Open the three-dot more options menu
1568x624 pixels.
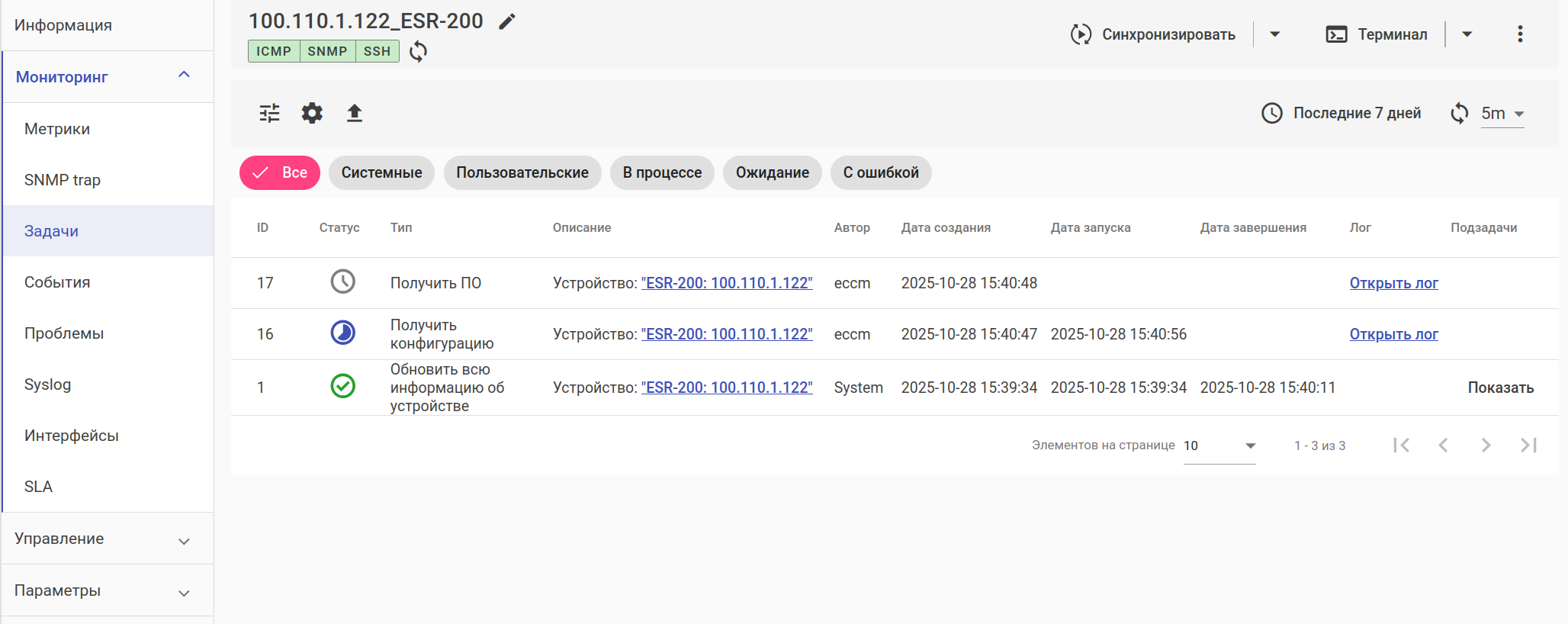(x=1520, y=34)
